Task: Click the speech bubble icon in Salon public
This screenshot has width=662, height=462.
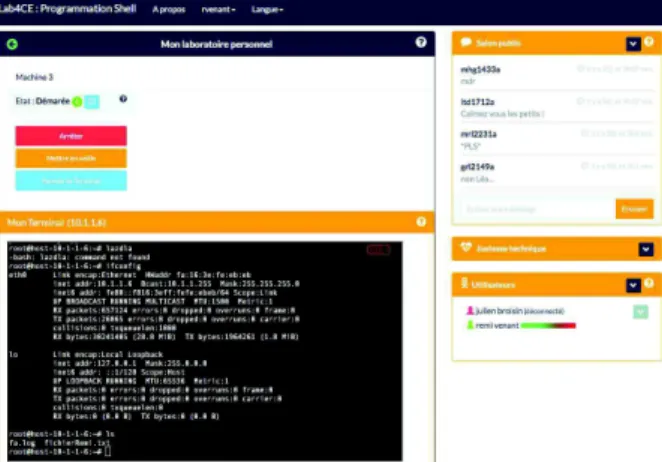Action: tap(466, 42)
